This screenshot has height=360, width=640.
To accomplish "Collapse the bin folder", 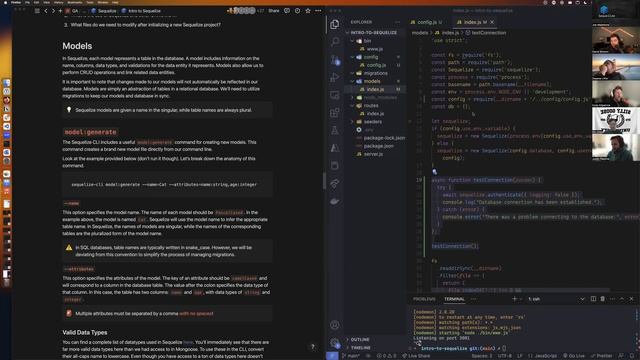I will click(x=352, y=41).
